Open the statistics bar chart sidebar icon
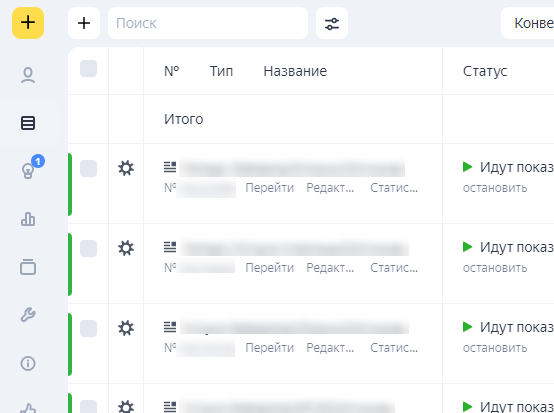The width and height of the screenshot is (554, 413). pyautogui.click(x=28, y=219)
